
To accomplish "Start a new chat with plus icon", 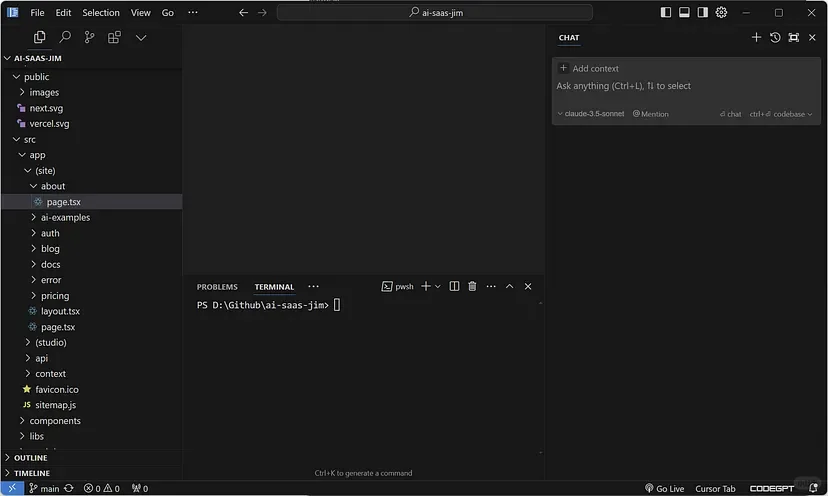I will click(x=756, y=37).
